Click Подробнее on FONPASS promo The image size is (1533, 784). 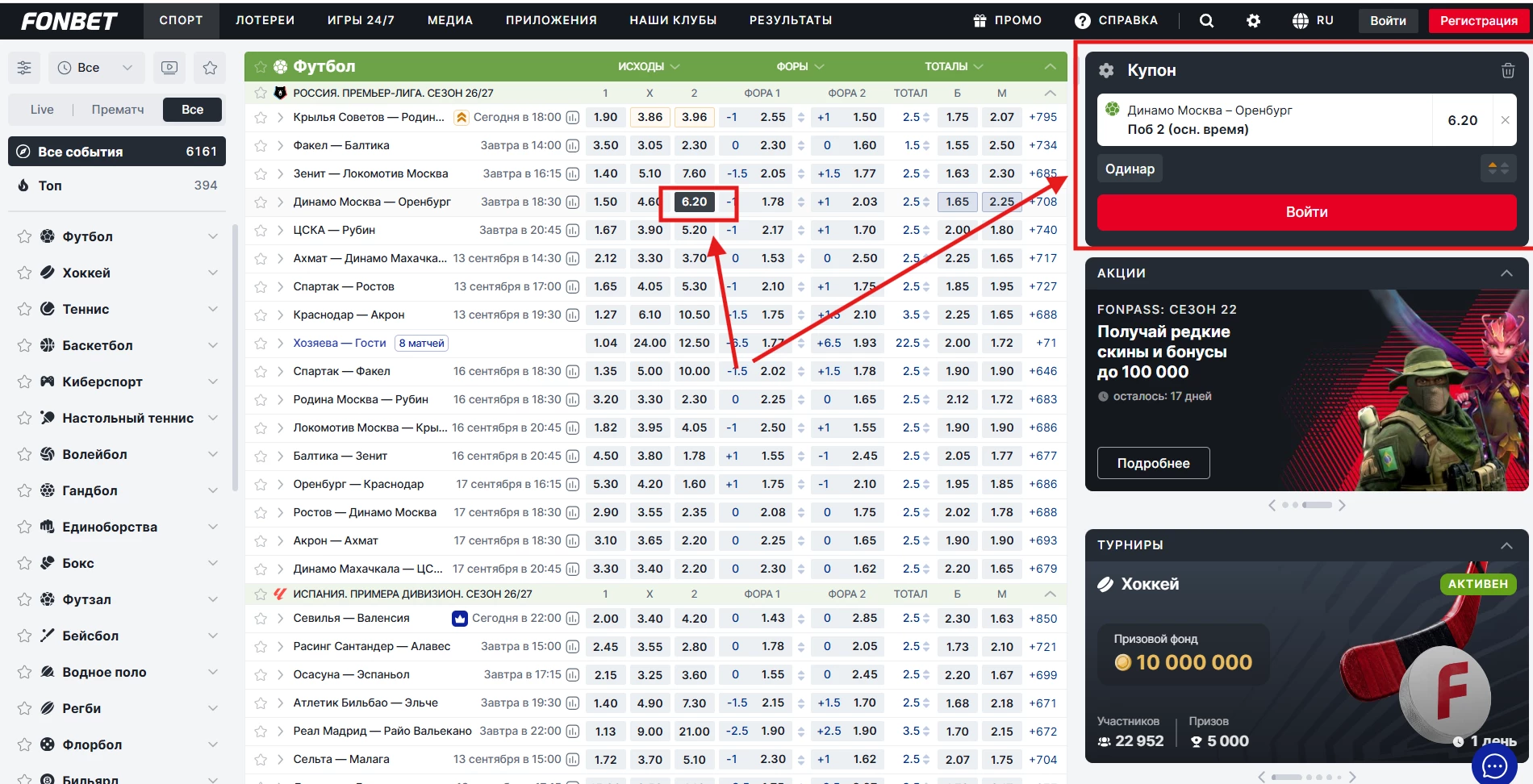(x=1153, y=463)
